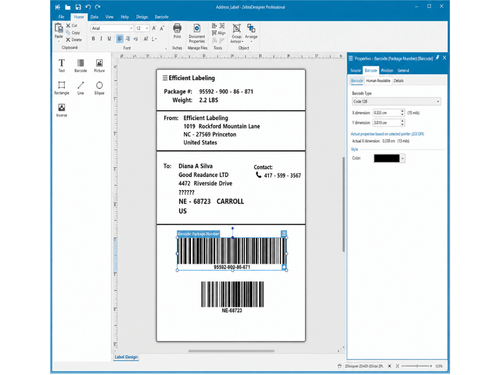Open the Help ribbon tab
500x375 pixels.
click(x=125, y=17)
